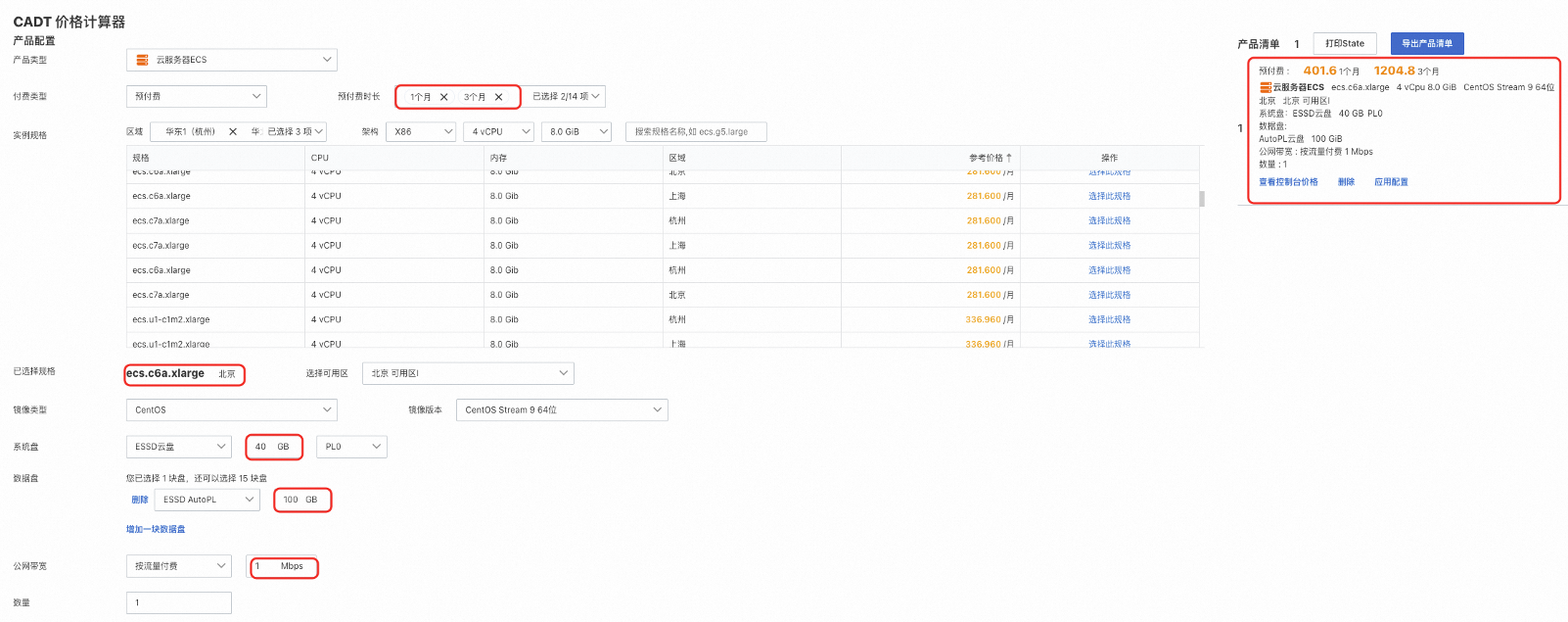This screenshot has height=622, width=1568.
Task: Click the orange ECS icon in 产品清单
Action: click(1266, 87)
